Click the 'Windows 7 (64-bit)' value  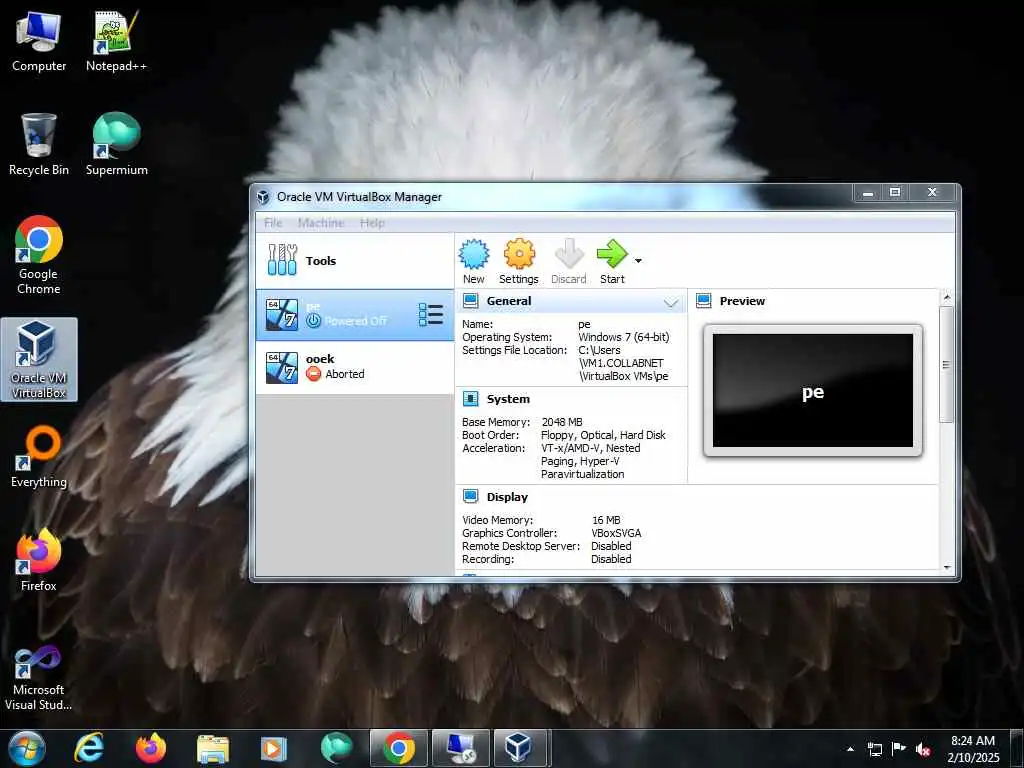pyautogui.click(x=624, y=337)
